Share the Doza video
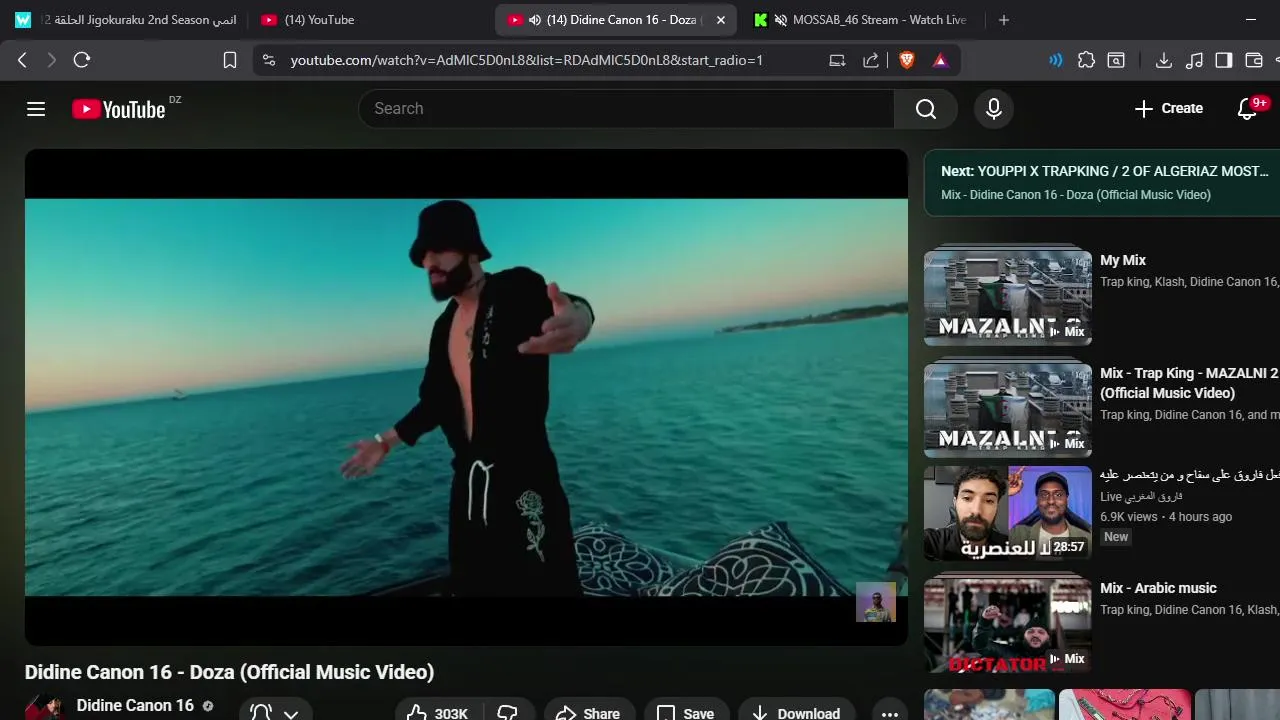Screen dimensions: 1280x720 pyautogui.click(x=589, y=712)
